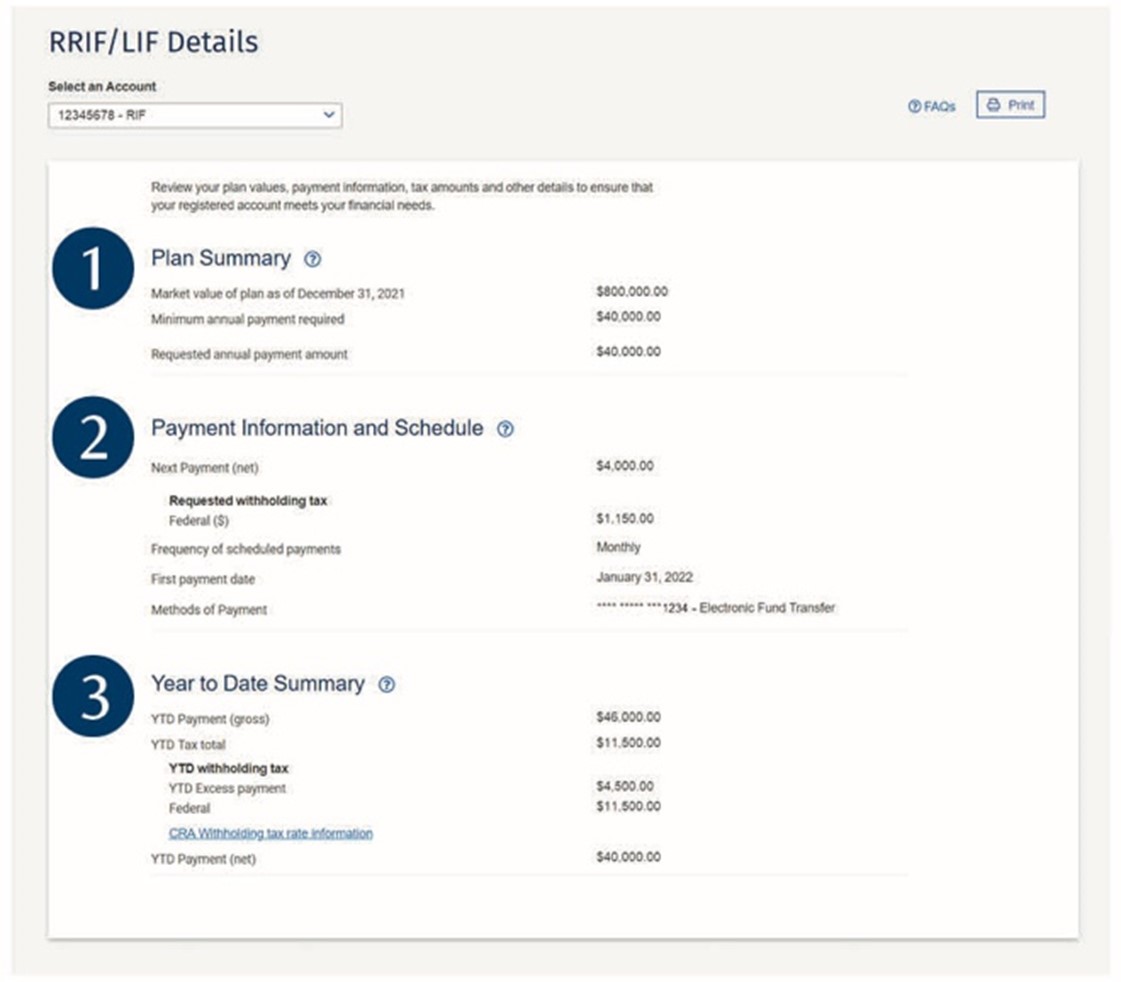Click the Select an Account label
This screenshot has width=1121, height=982.
point(102,87)
